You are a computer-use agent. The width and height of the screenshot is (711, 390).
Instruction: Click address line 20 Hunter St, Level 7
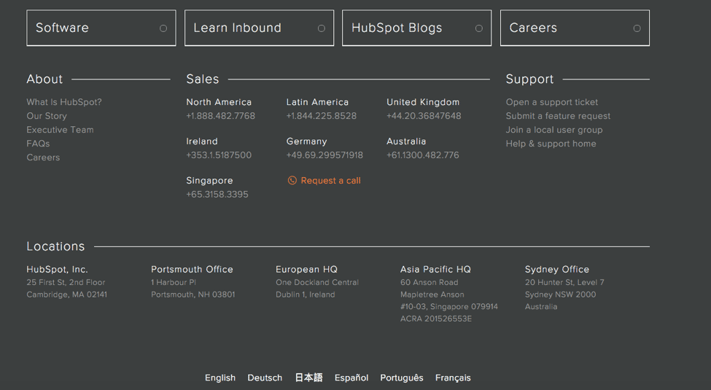565,282
